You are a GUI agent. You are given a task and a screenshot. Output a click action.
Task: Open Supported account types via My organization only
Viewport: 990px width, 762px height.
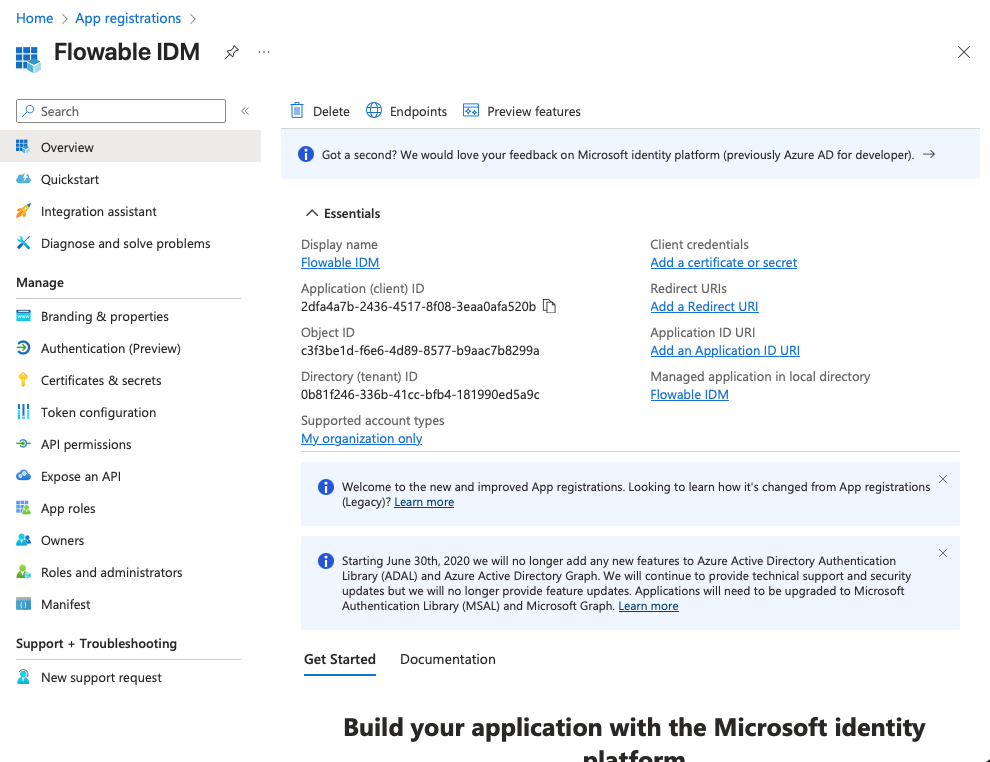[x=361, y=438]
